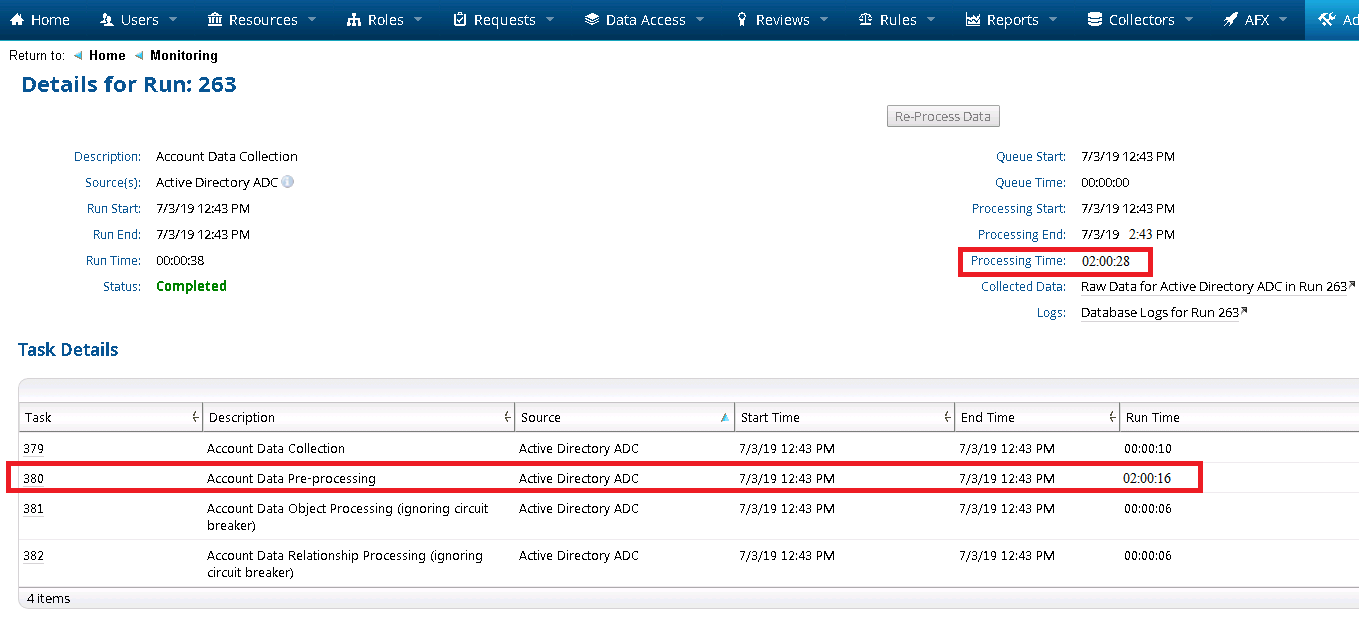Click the back arrow icon before Monitoring breadcrumb

(139, 56)
